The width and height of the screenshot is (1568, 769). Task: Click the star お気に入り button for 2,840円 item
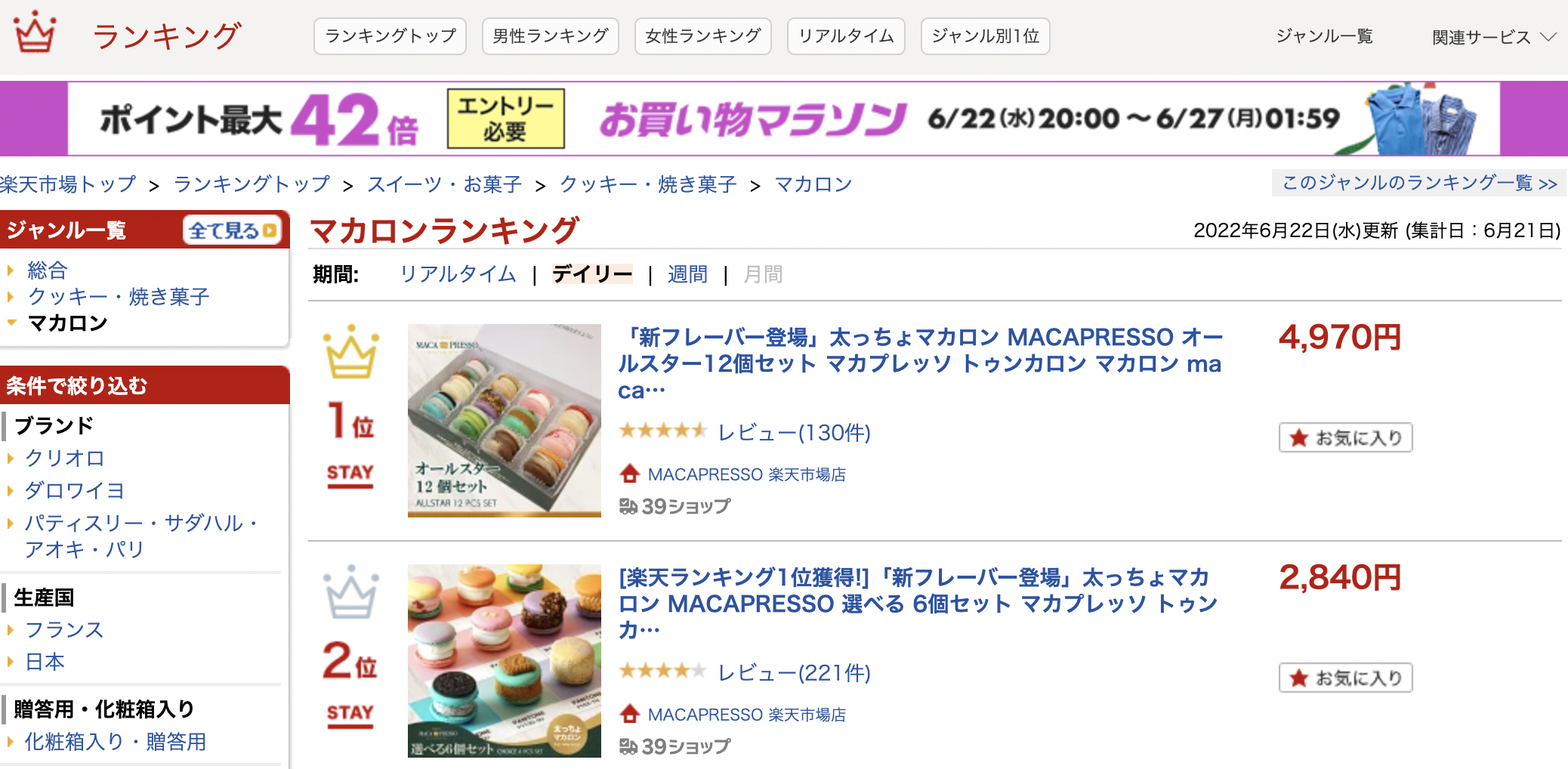point(1345,678)
